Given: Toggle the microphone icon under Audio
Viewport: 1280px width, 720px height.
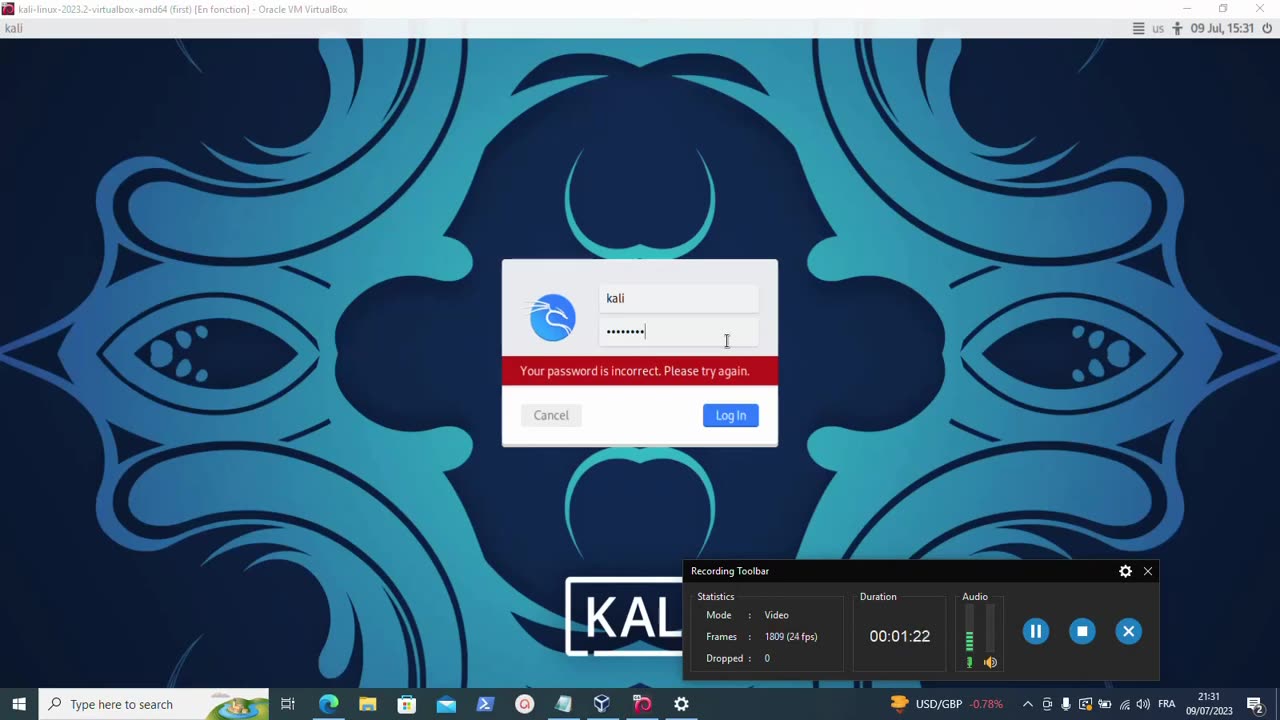Looking at the screenshot, I should (x=969, y=662).
